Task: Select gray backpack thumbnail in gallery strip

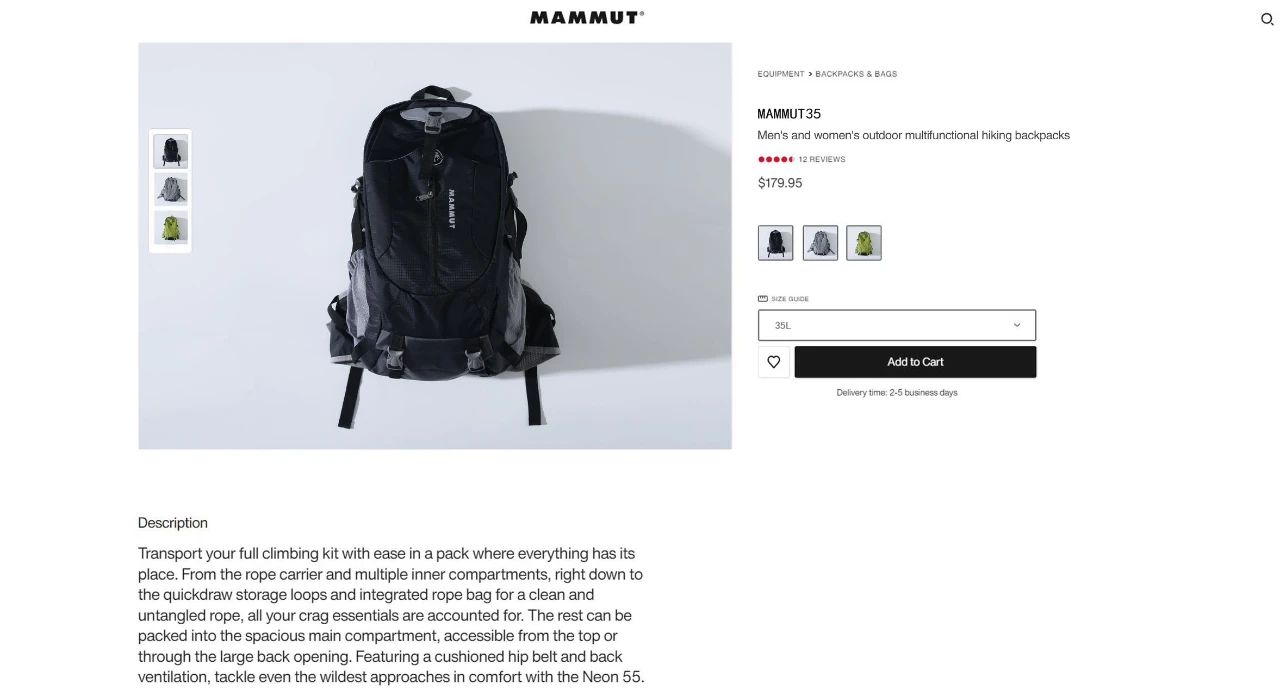Action: click(171, 189)
